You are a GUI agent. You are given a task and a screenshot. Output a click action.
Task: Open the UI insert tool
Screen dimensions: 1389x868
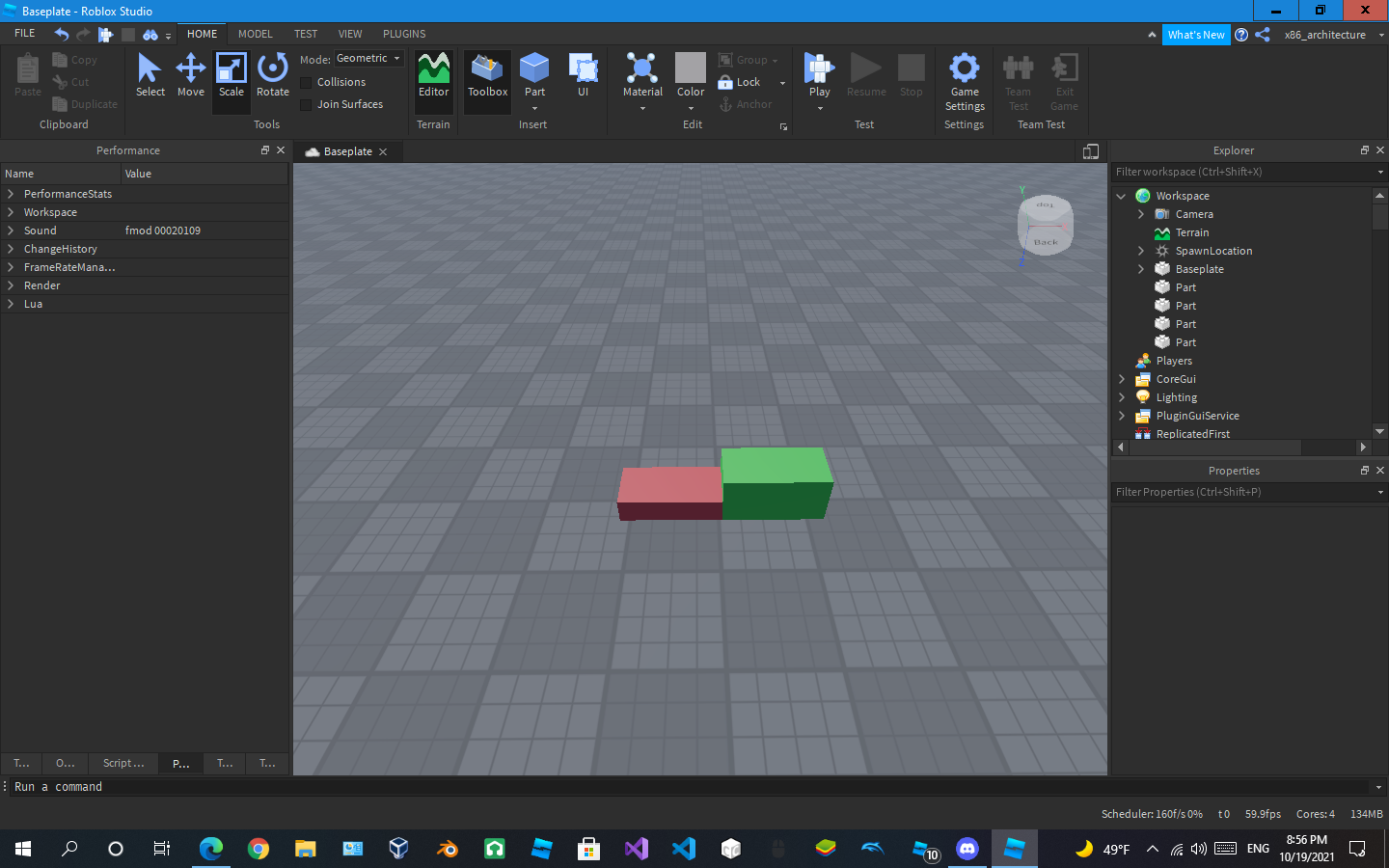[583, 75]
